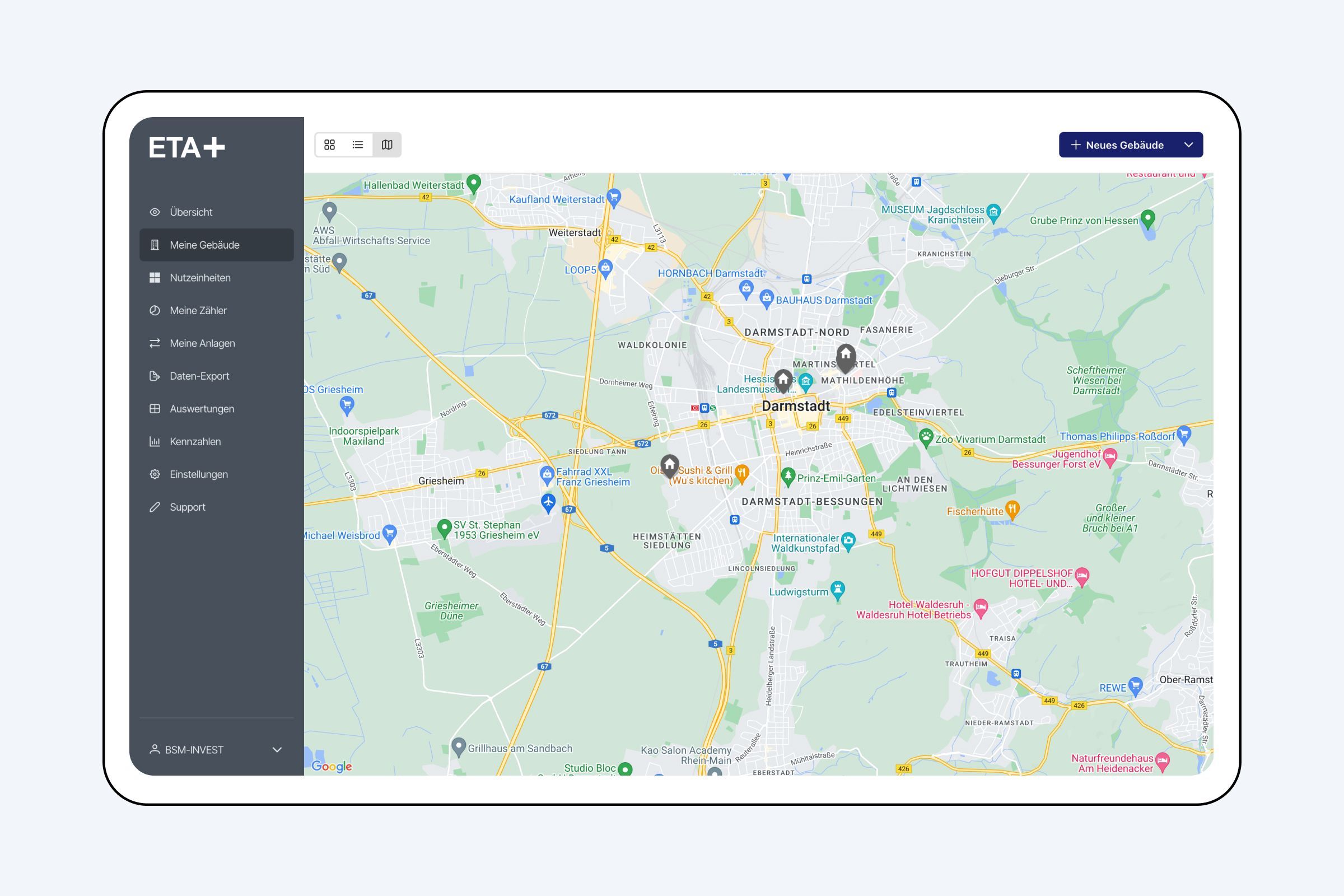1344x896 pixels.
Task: Click the Meine Gebäude building icon
Action: click(155, 245)
